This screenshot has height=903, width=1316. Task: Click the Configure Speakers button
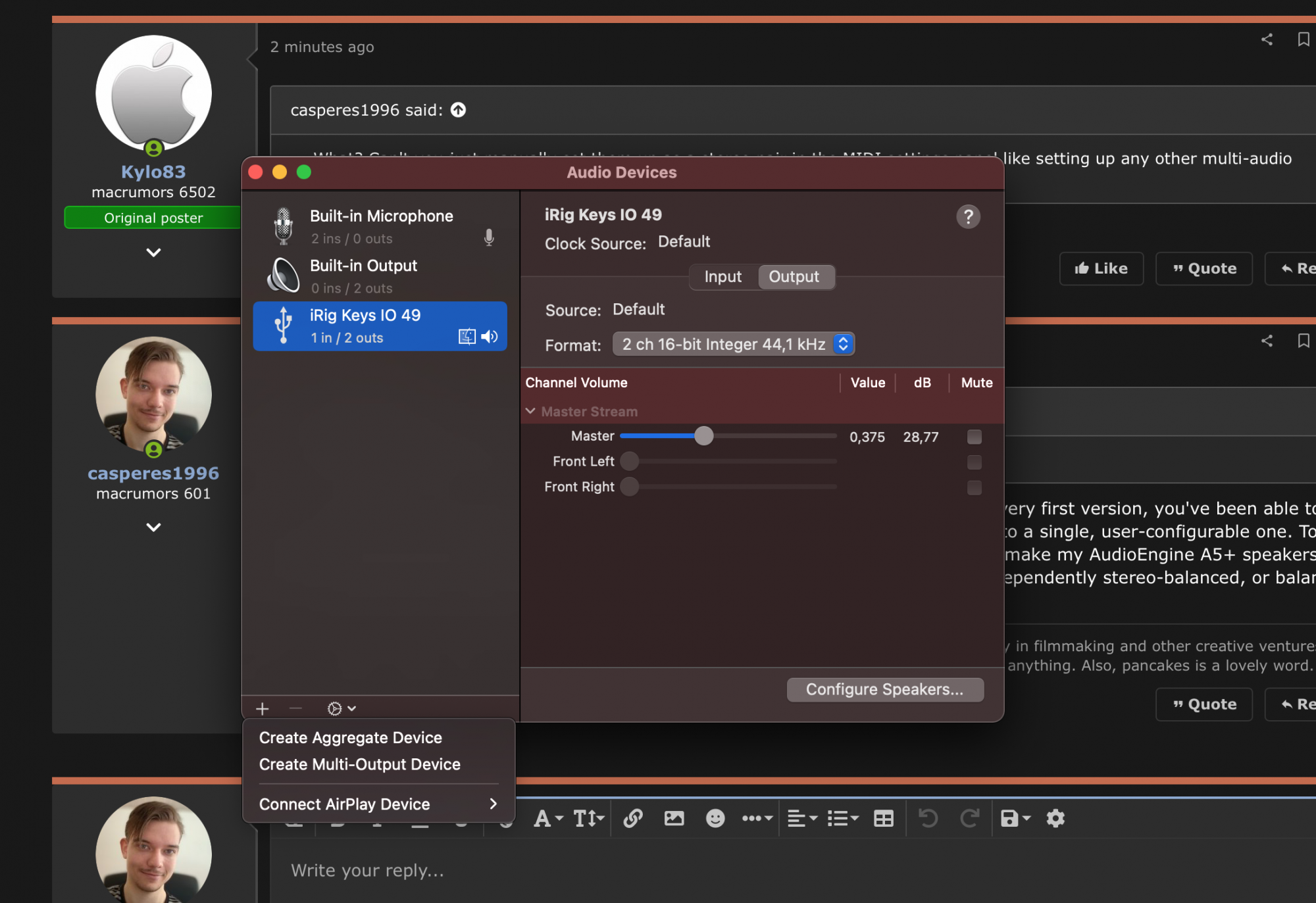884,689
